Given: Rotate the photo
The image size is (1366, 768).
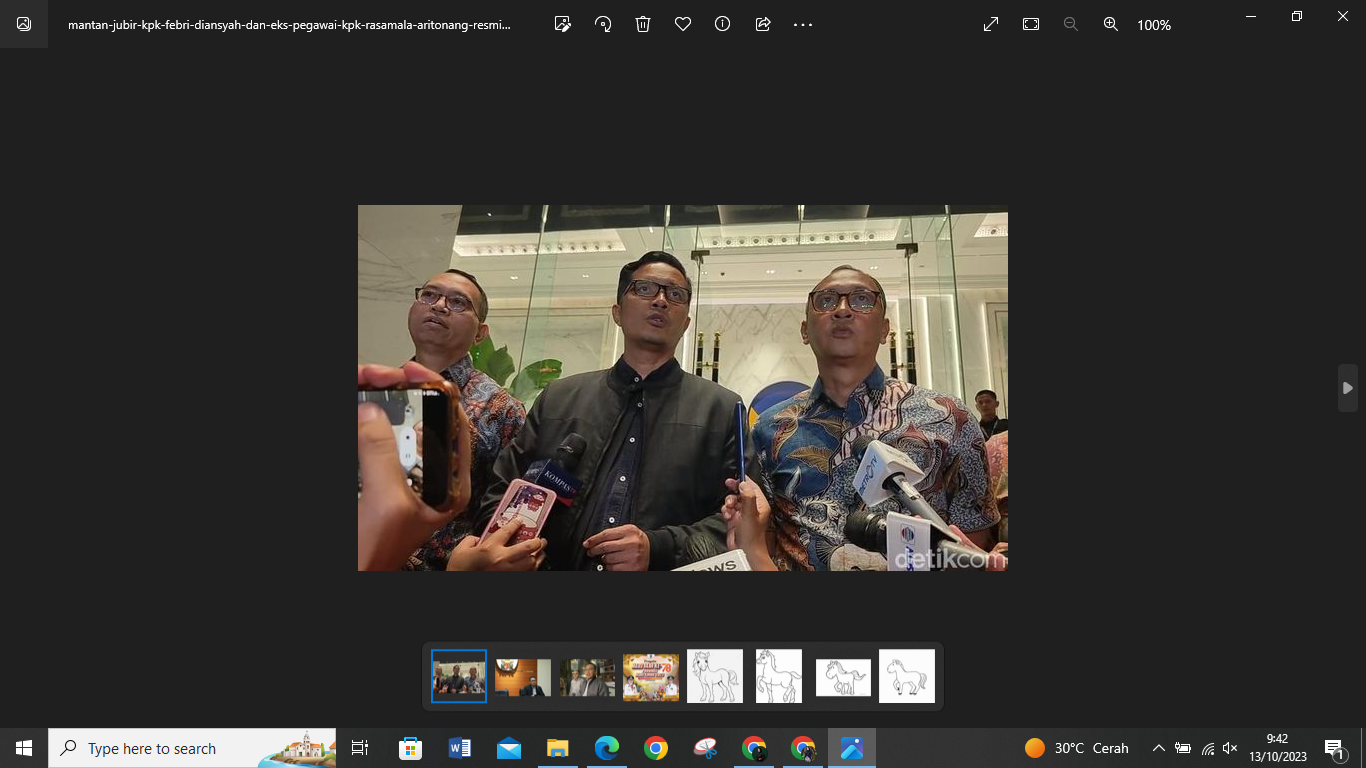Looking at the screenshot, I should coord(603,24).
